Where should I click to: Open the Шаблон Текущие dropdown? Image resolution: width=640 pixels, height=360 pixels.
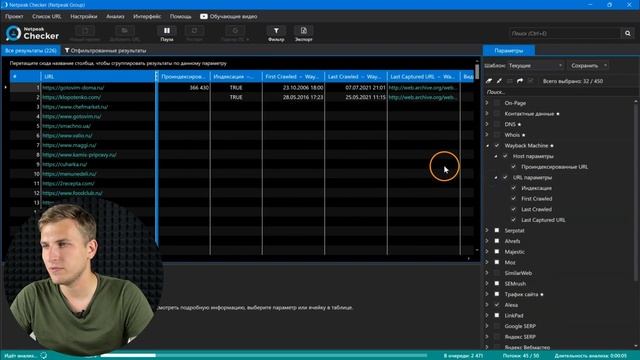pos(536,65)
